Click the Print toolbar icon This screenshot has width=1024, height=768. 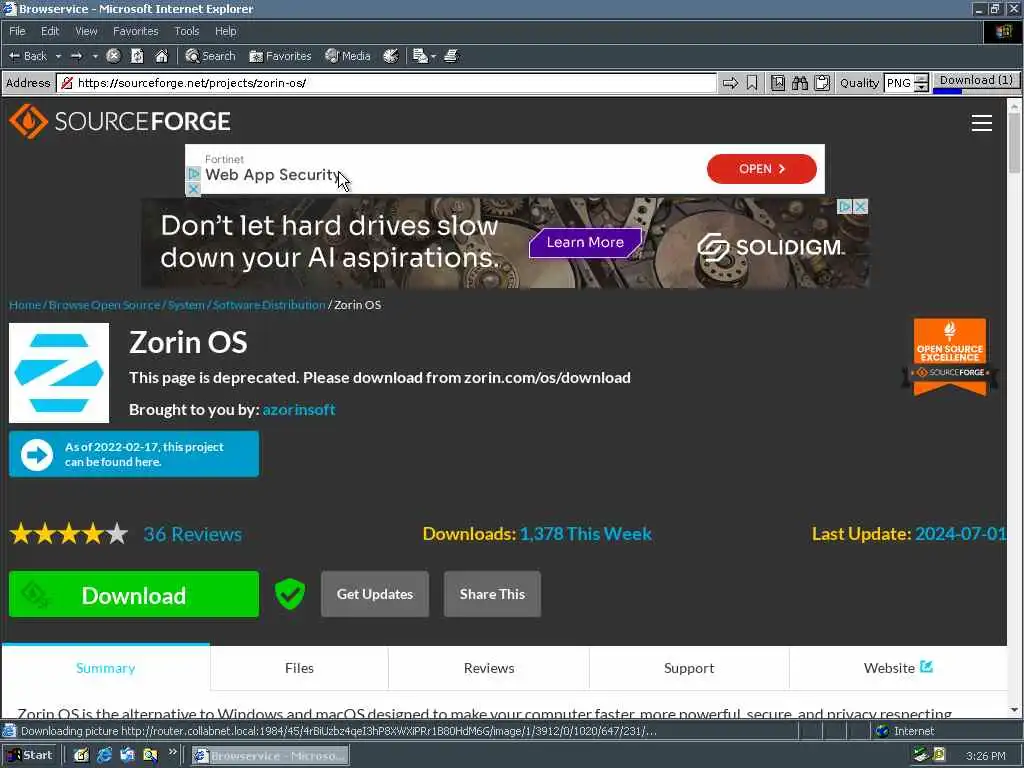click(451, 56)
